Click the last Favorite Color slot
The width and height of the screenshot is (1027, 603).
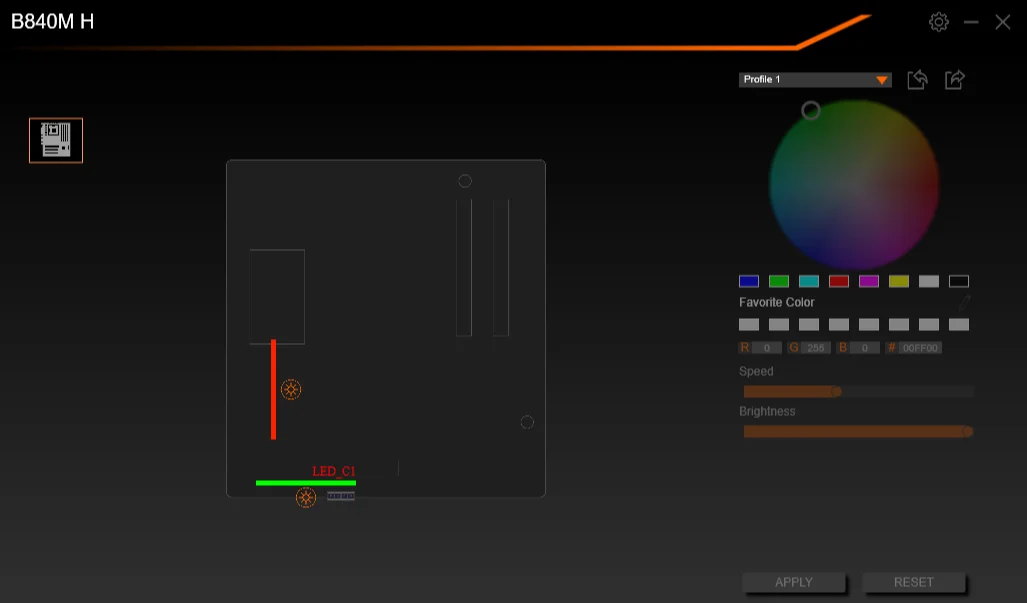[x=959, y=324]
